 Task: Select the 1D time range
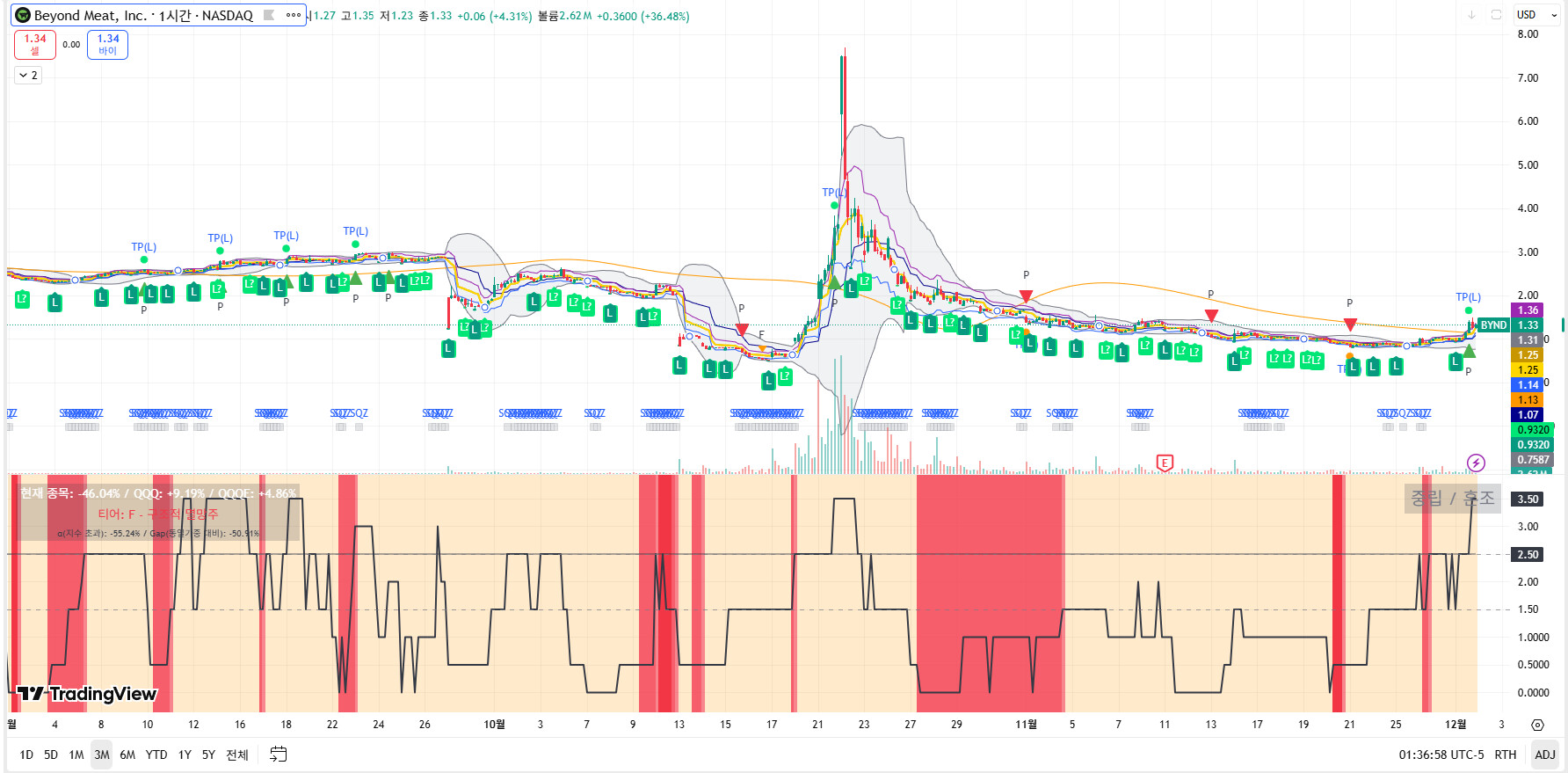click(x=26, y=755)
